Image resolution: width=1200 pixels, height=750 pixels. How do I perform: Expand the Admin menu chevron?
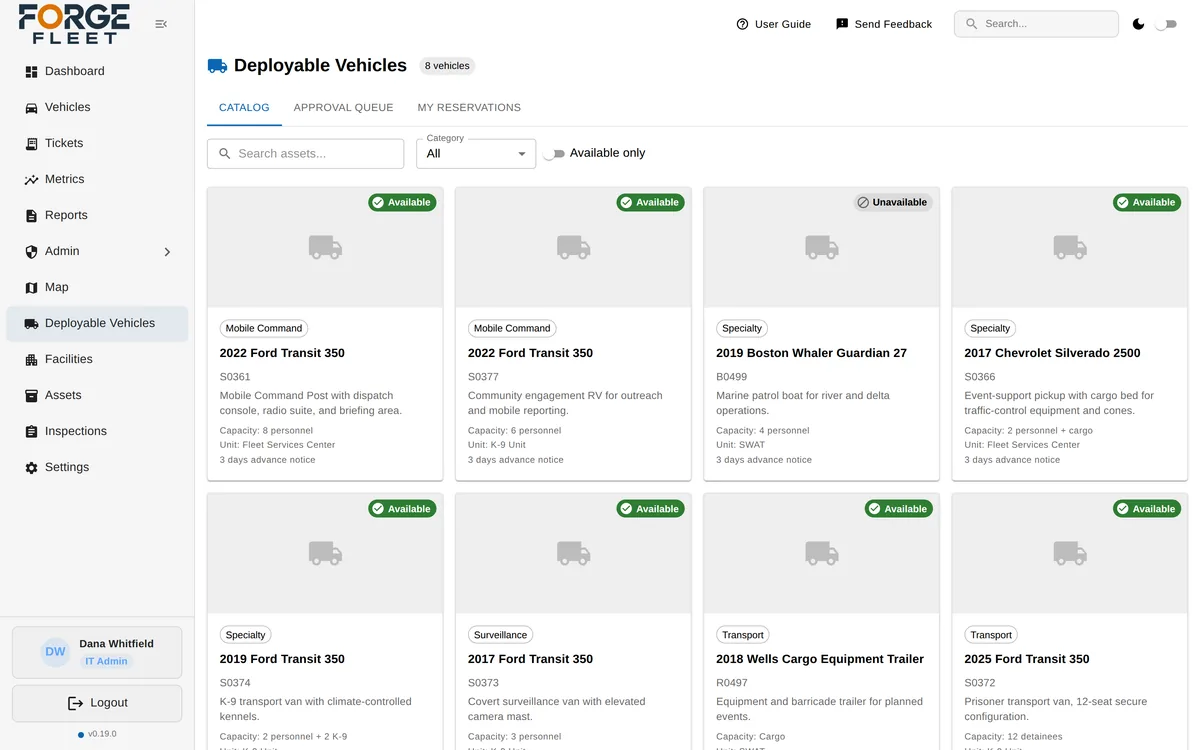(167, 252)
